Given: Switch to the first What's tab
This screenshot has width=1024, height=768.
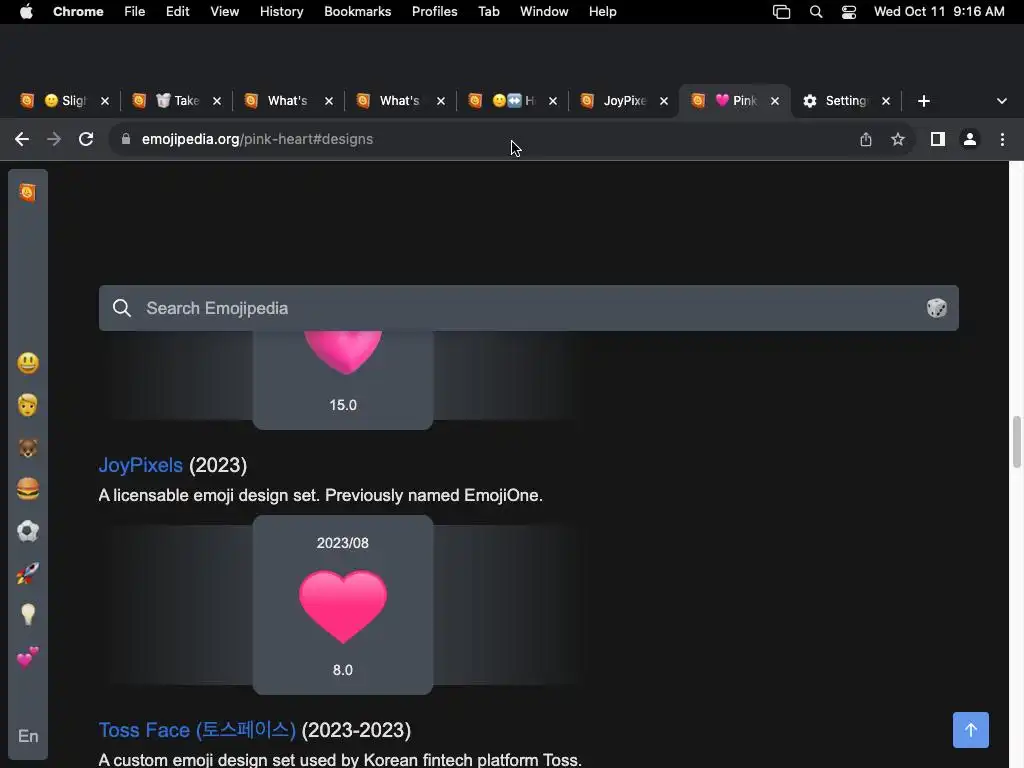Looking at the screenshot, I should coord(287,101).
